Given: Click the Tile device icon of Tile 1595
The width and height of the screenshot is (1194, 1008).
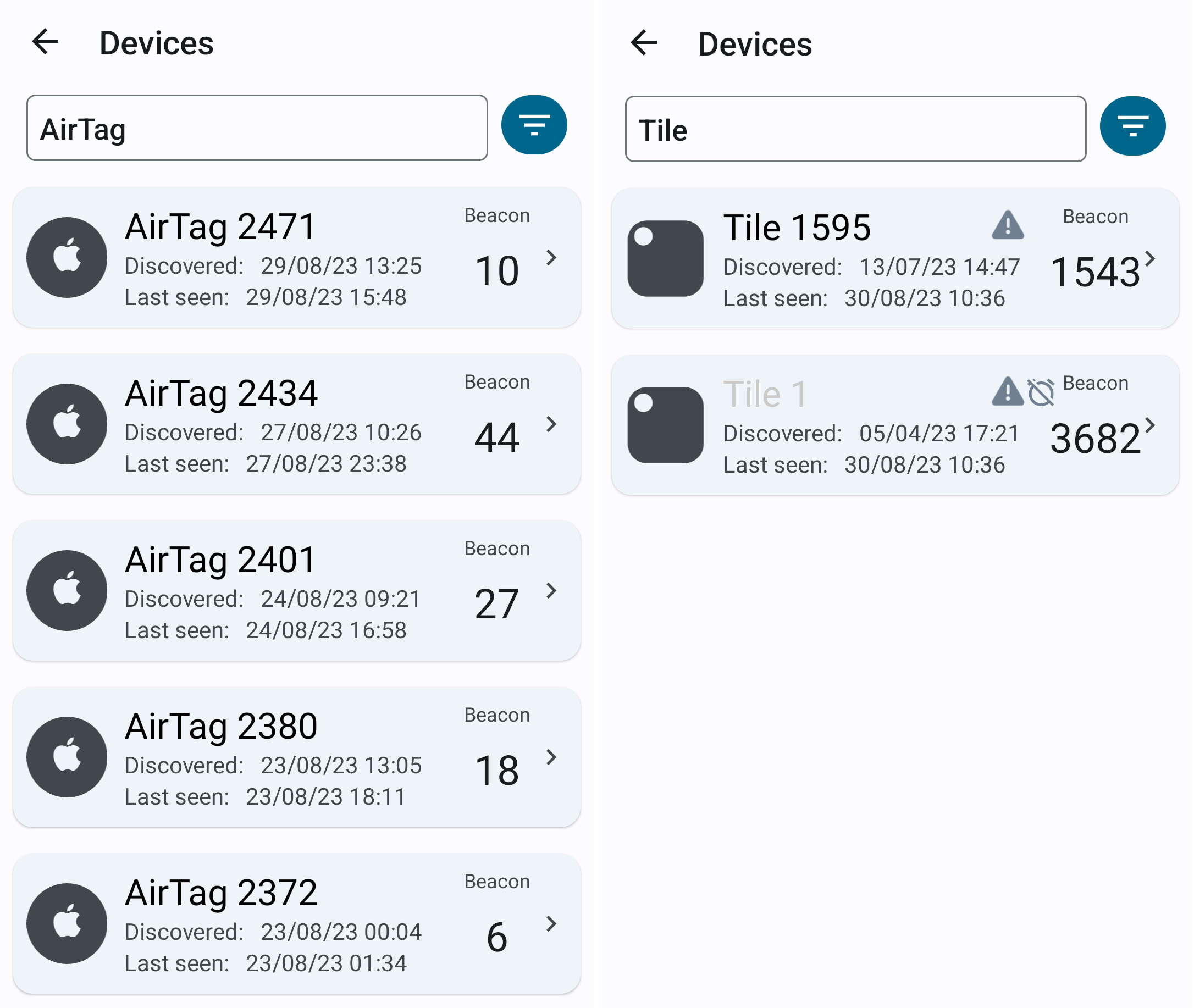Looking at the screenshot, I should pos(666,259).
